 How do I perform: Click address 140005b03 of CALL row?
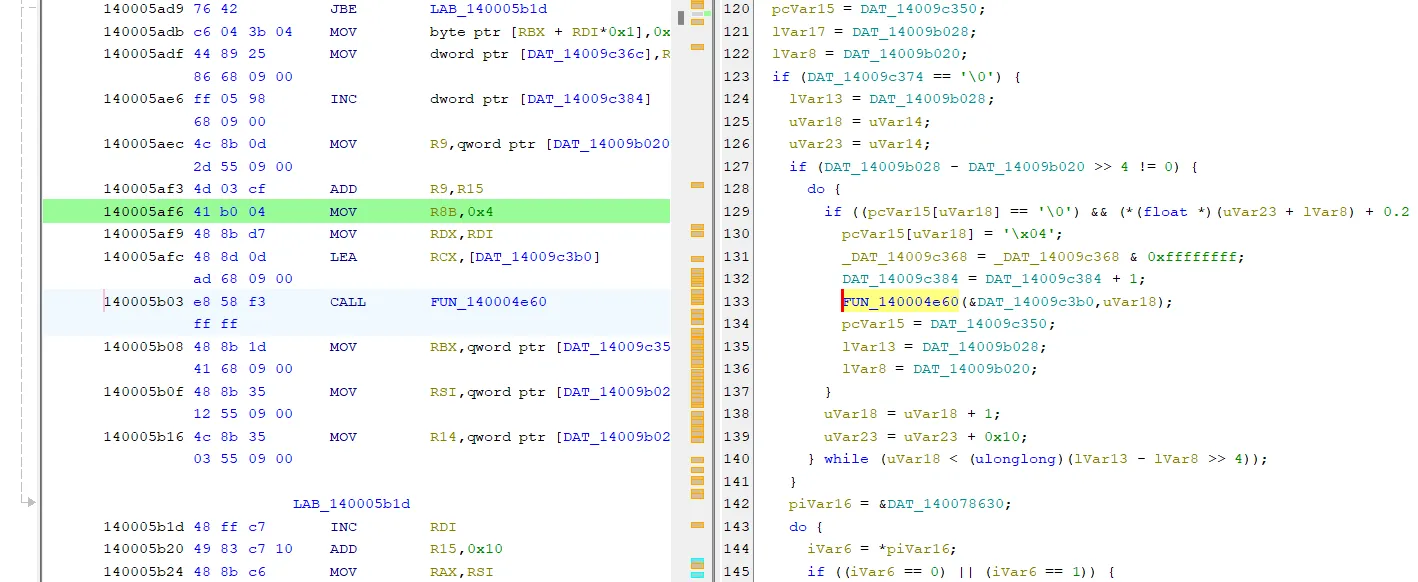pyautogui.click(x=143, y=302)
